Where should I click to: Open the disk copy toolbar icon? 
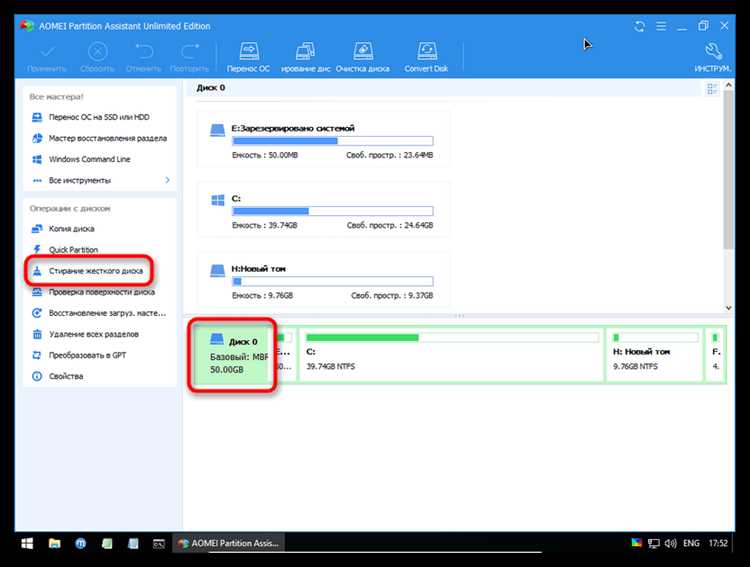click(x=305, y=51)
